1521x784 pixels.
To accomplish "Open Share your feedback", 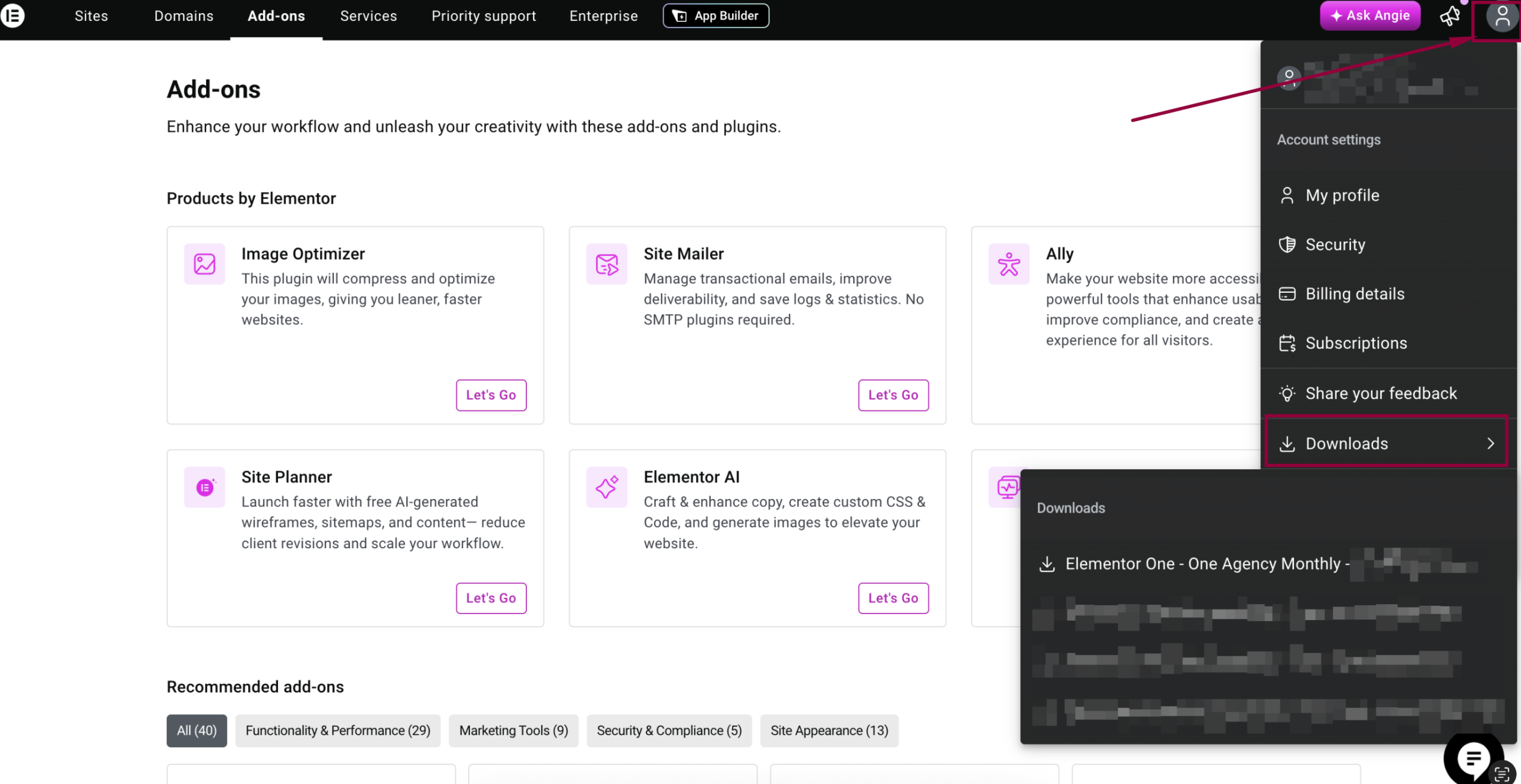I will pos(1388,393).
